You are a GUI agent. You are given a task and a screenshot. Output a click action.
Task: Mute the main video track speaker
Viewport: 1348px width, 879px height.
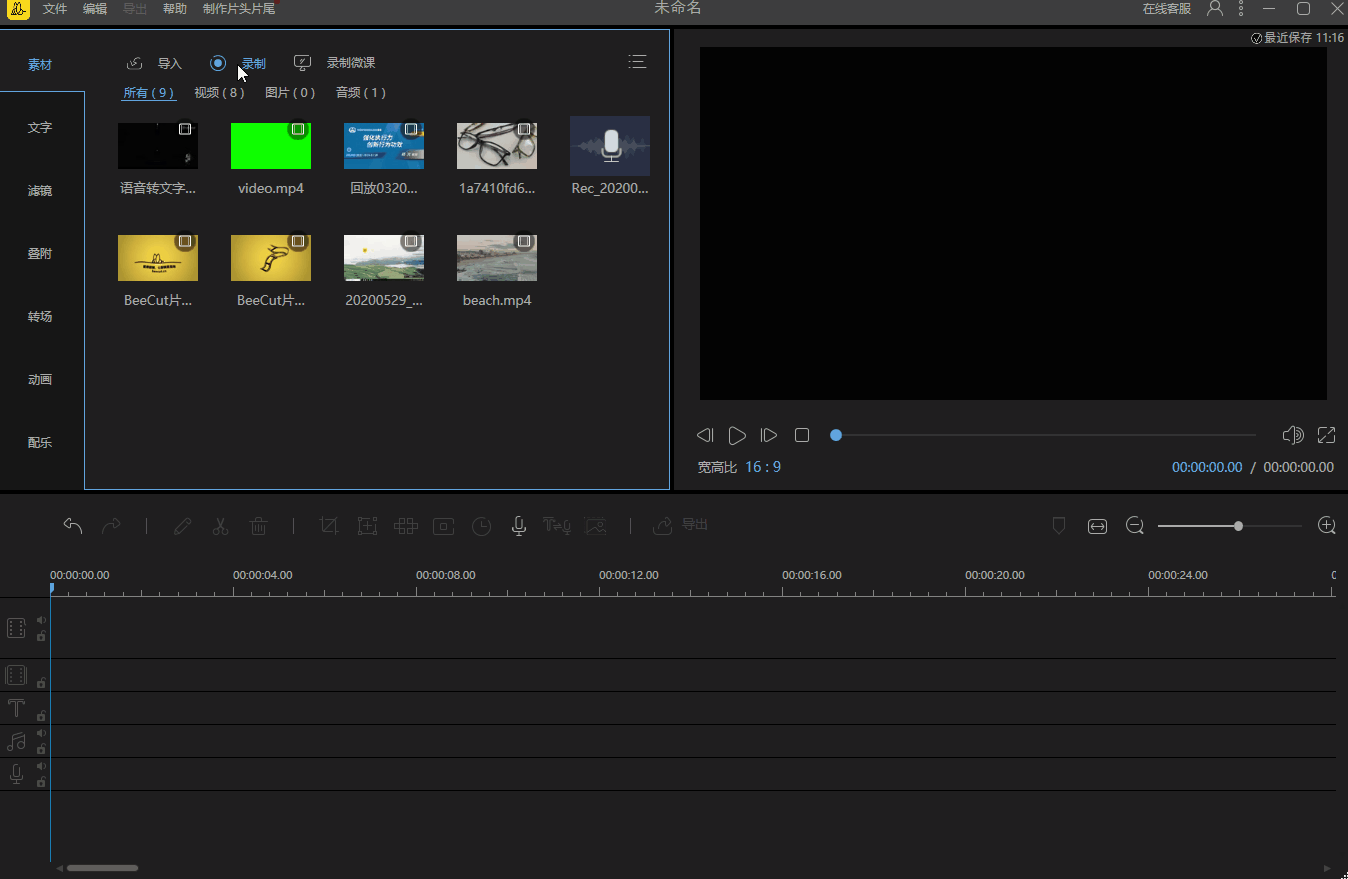pos(41,621)
